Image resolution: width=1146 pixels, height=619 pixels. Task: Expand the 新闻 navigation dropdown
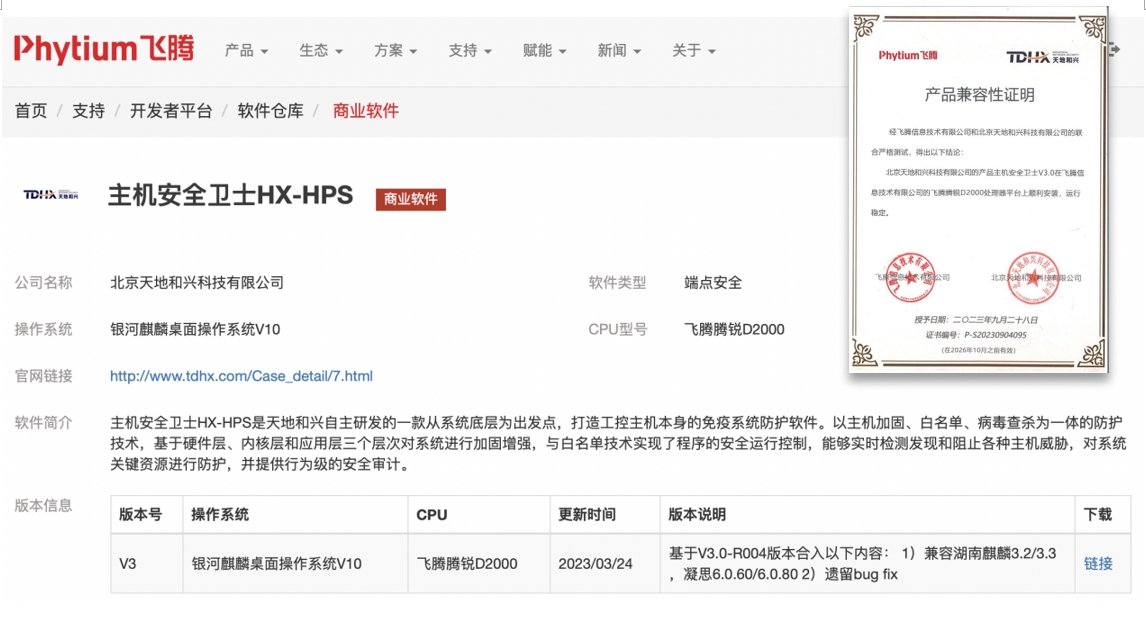click(x=619, y=50)
